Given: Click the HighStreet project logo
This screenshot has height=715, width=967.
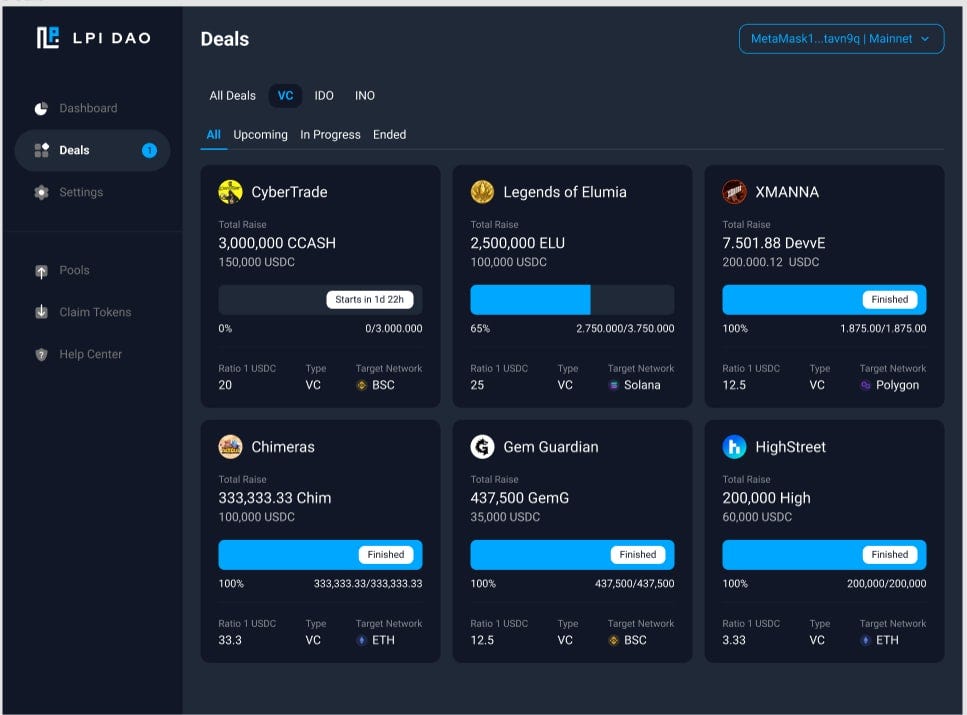Looking at the screenshot, I should click(734, 447).
